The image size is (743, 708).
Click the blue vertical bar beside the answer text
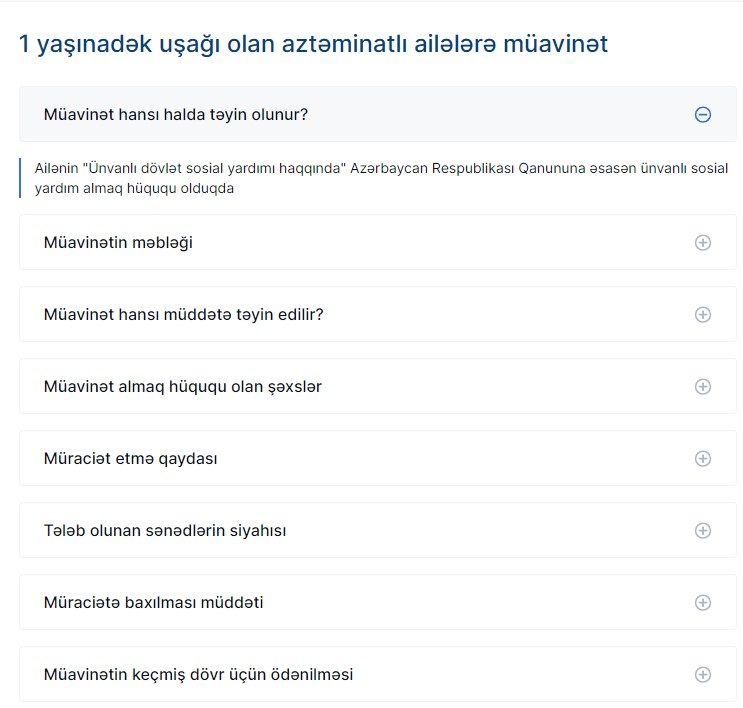click(20, 178)
